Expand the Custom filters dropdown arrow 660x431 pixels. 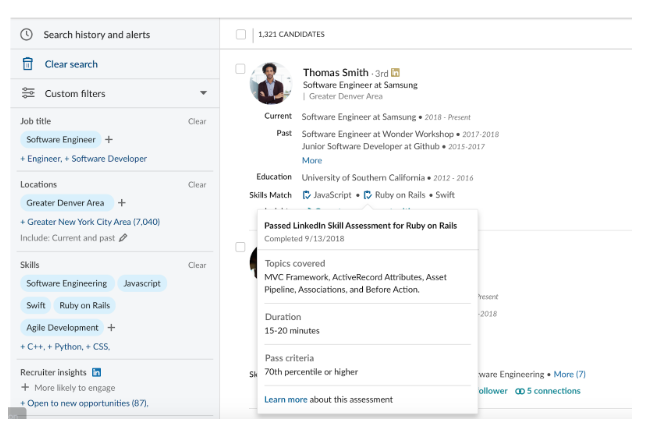pyautogui.click(x=203, y=93)
